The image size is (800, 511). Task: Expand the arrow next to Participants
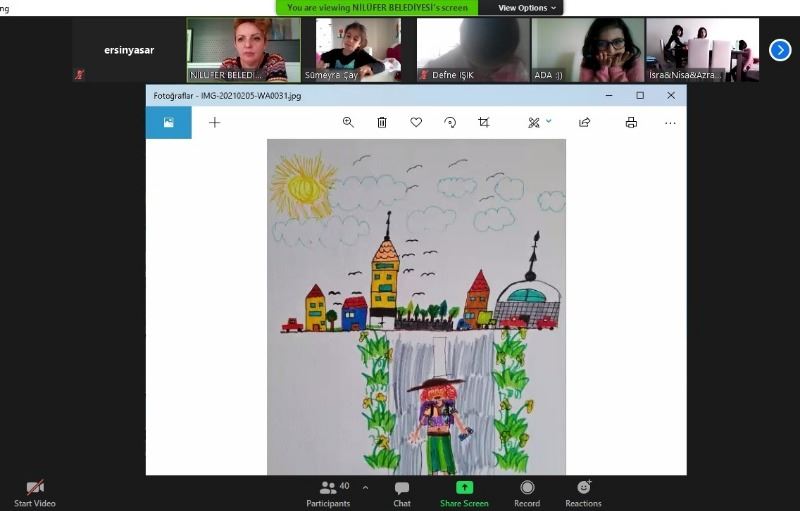(x=365, y=488)
